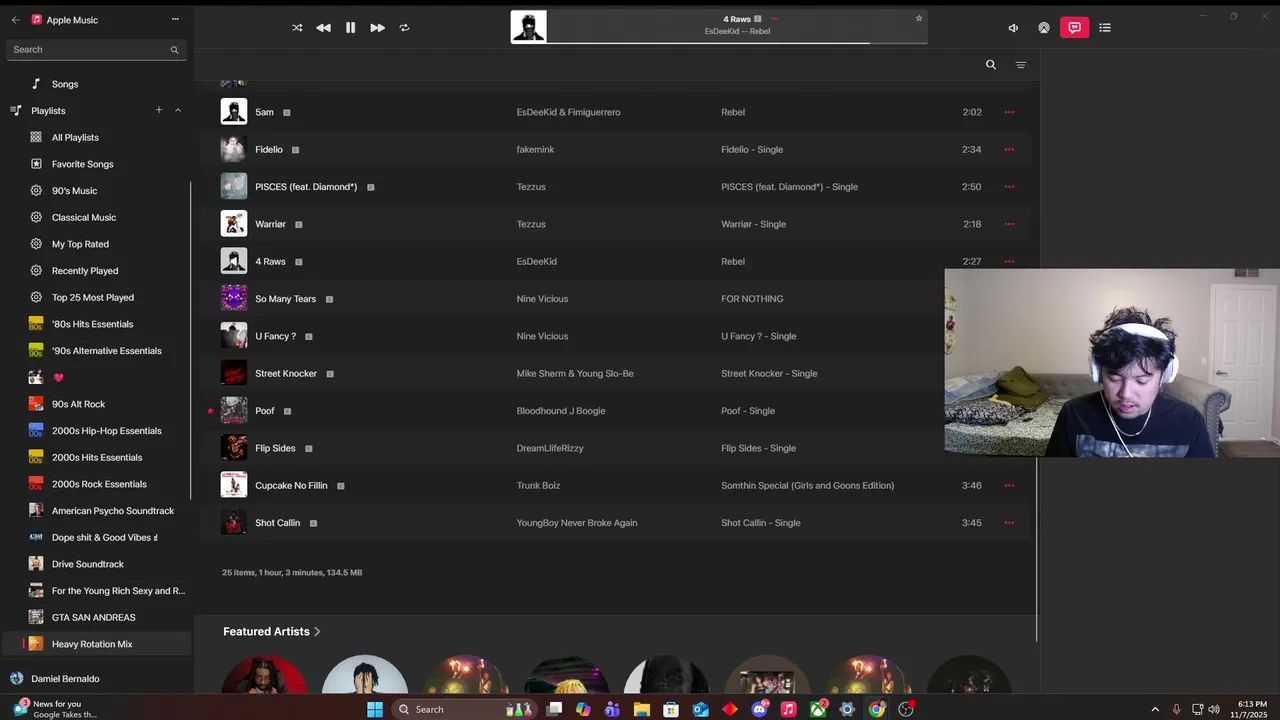Skip to previous track
The height and width of the screenshot is (720, 1280).
coord(323,28)
